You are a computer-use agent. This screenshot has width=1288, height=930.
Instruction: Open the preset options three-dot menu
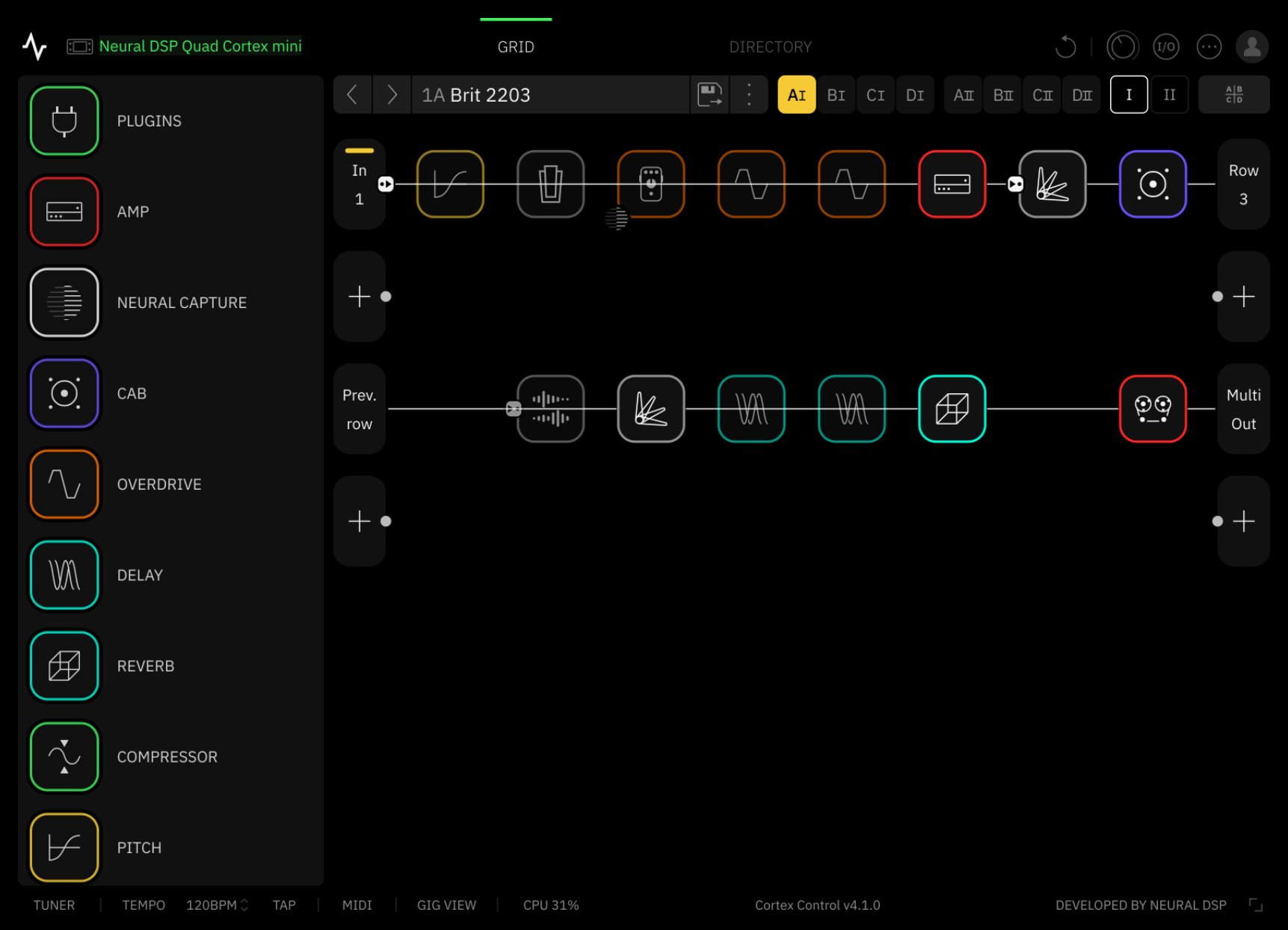749,95
